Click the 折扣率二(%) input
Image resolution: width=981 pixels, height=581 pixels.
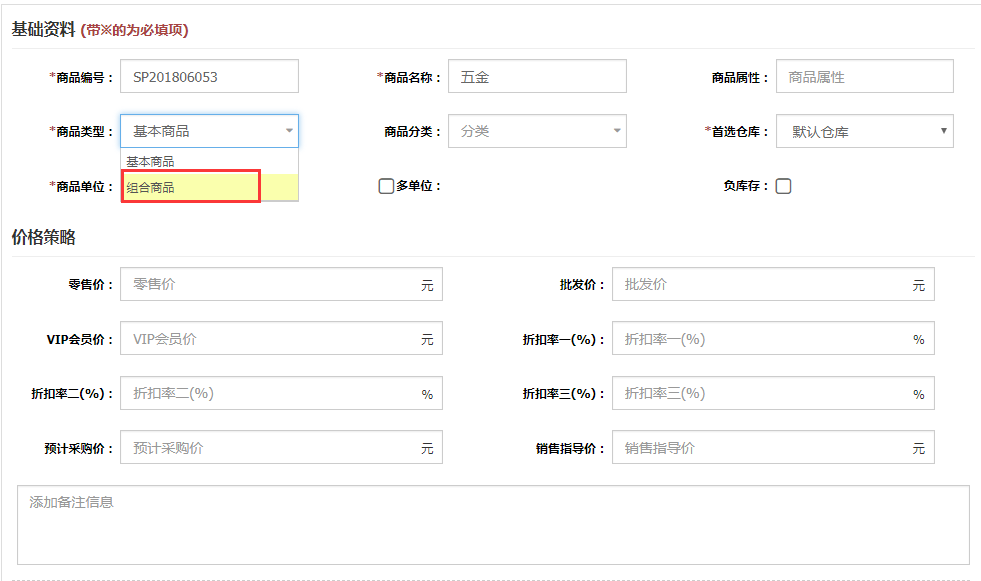click(x=270, y=394)
